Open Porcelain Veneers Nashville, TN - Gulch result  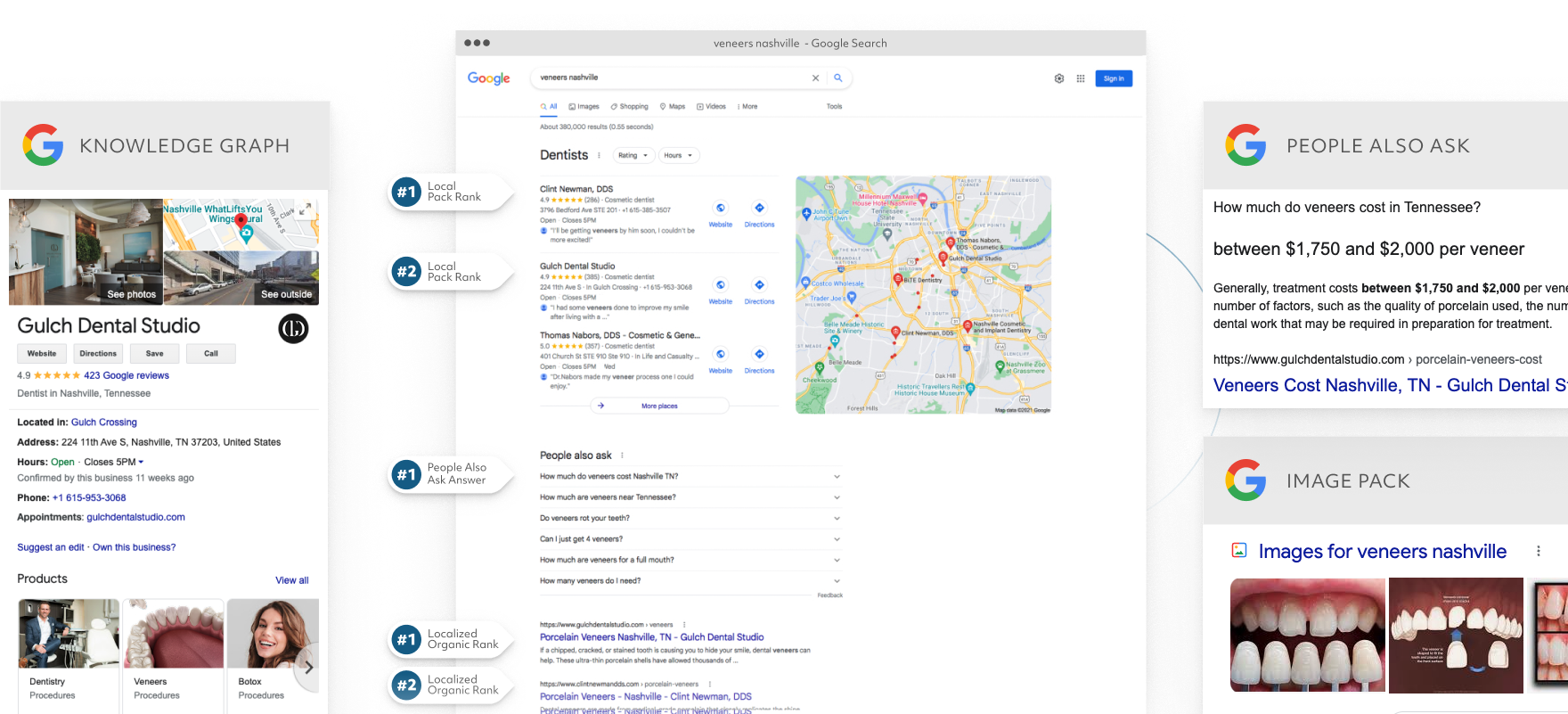click(652, 637)
